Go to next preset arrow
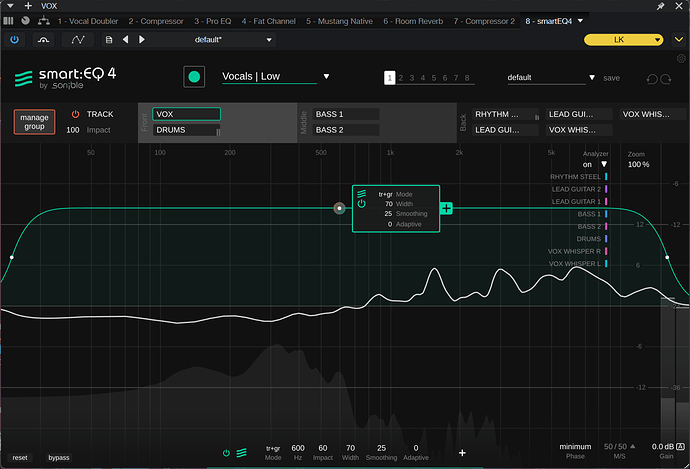Screen dimensions: 690x469 [142, 40]
